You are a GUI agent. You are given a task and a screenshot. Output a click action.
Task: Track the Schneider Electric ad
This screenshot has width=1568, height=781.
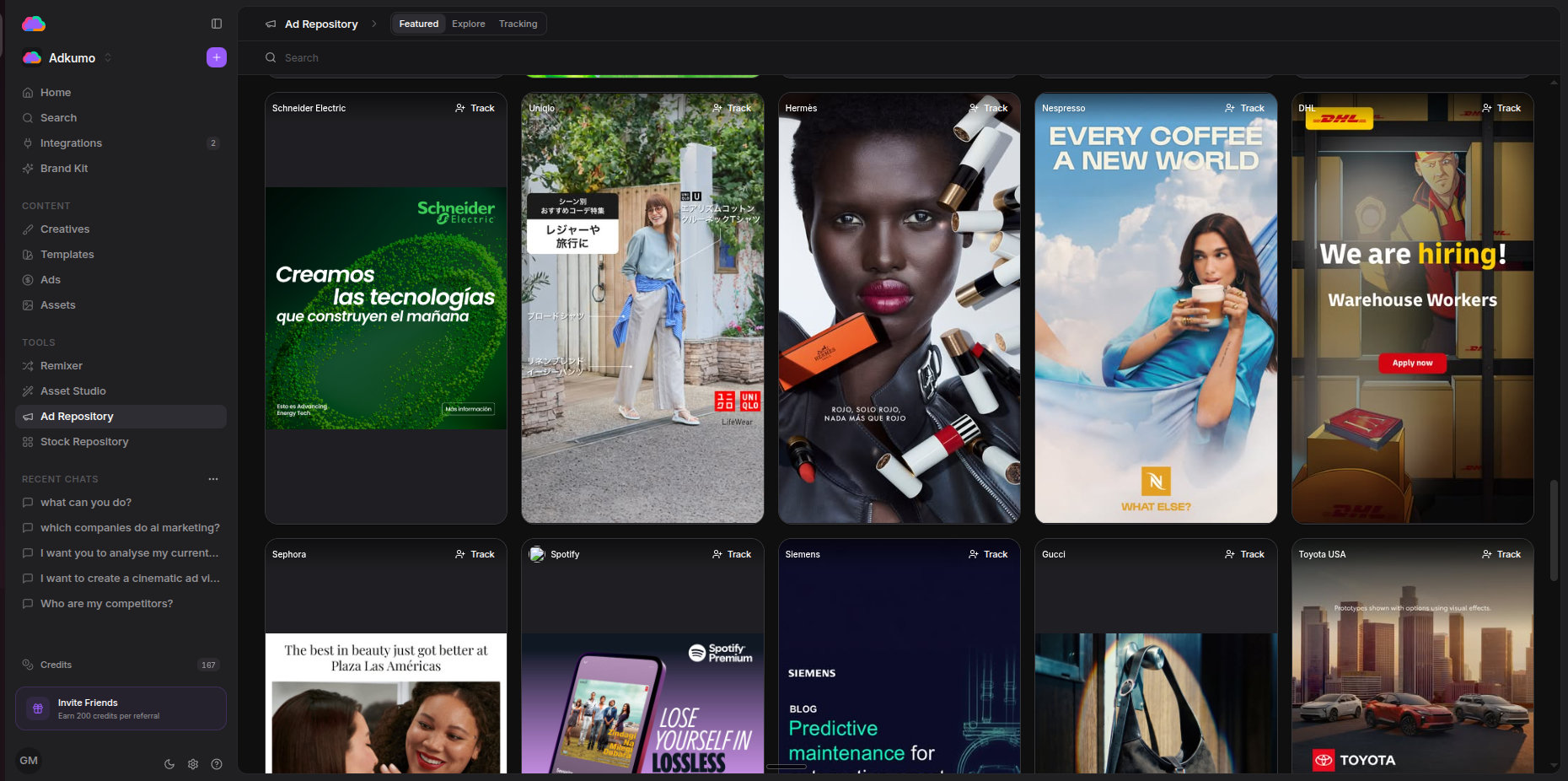click(475, 108)
